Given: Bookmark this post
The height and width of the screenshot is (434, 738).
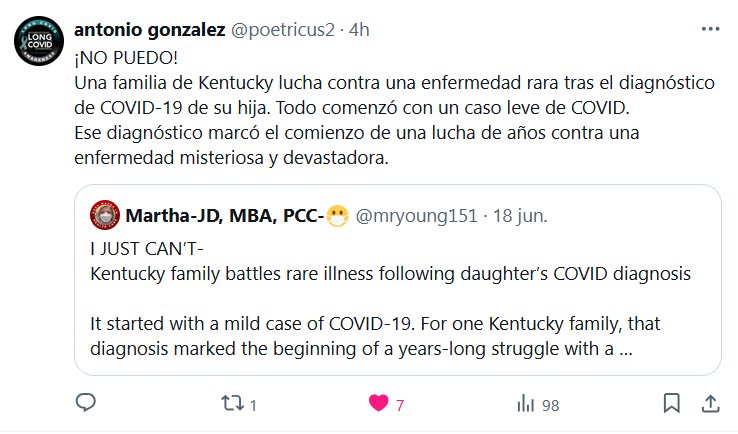Looking at the screenshot, I should click(673, 404).
